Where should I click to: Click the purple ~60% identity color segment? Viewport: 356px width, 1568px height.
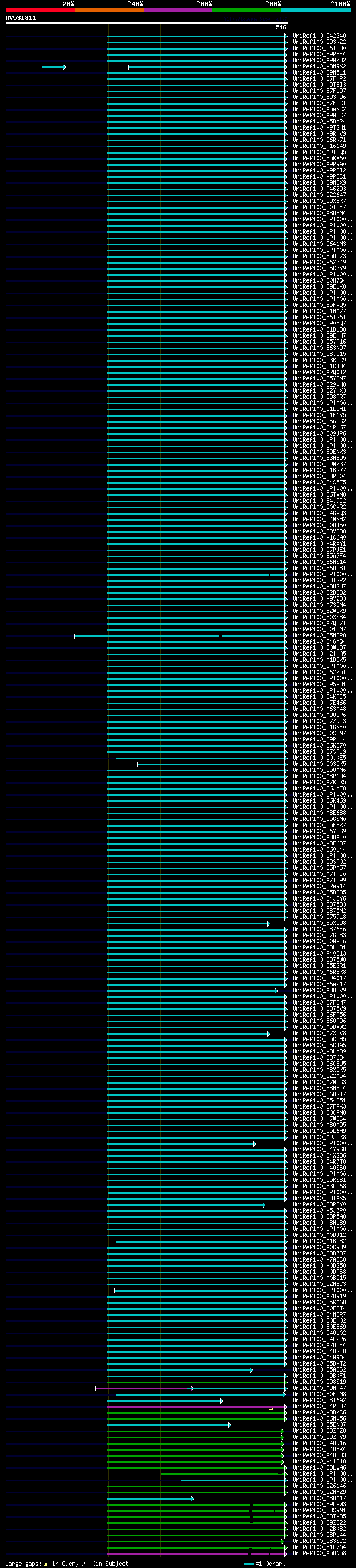[x=179, y=10]
